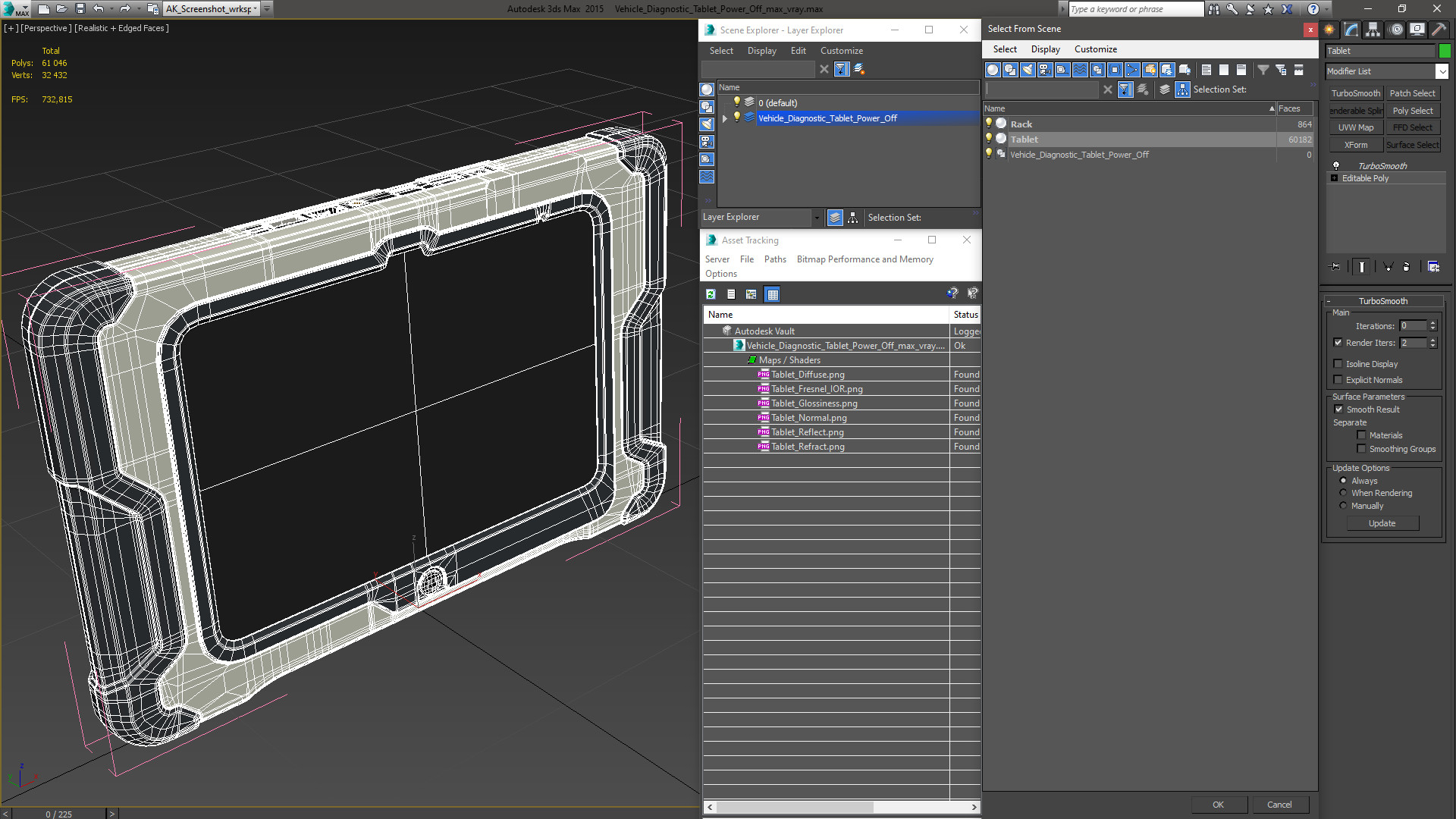Open Display menu in Select From Scene
1456x819 pixels.
click(1045, 49)
